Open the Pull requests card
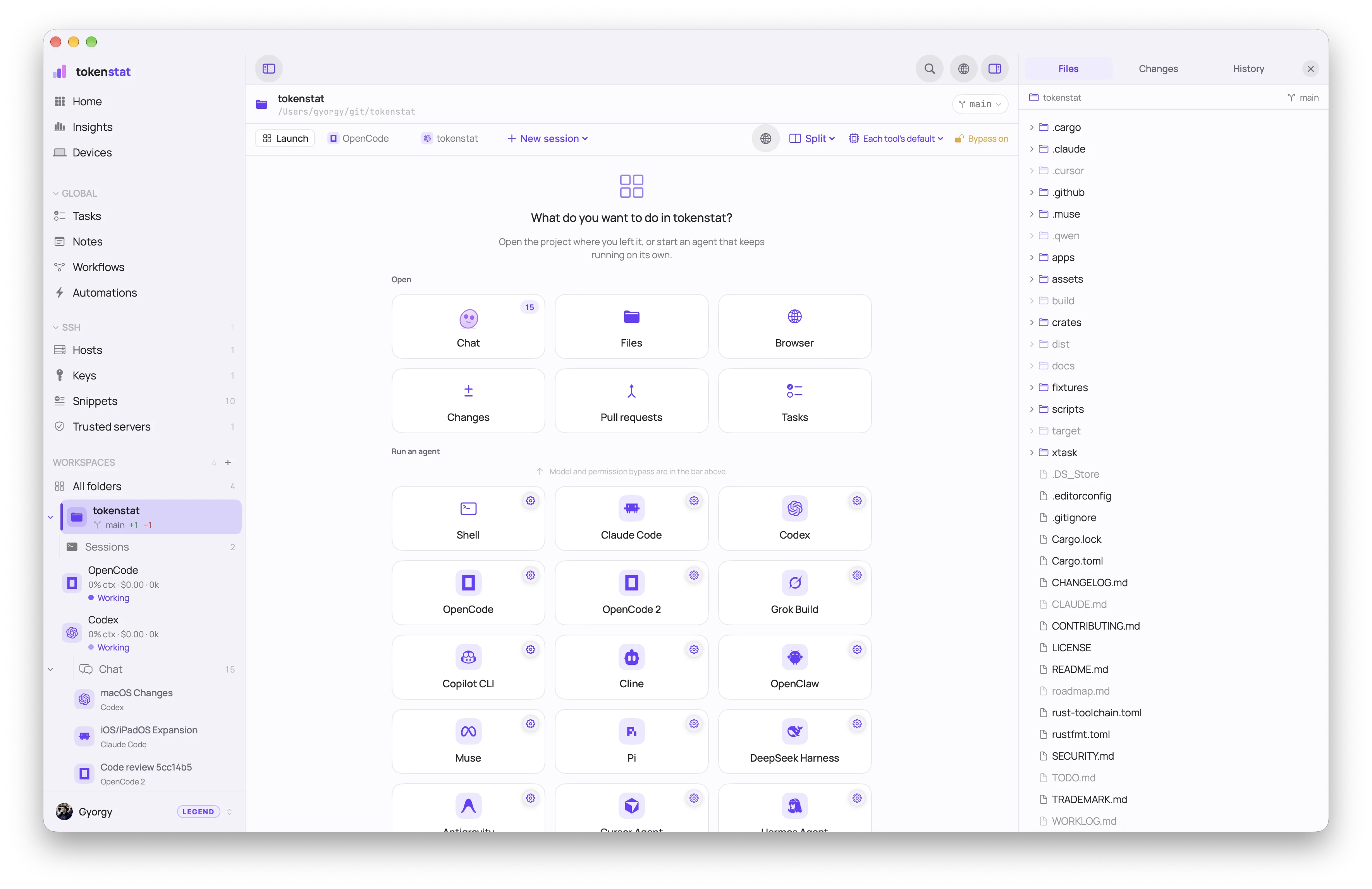This screenshot has width=1372, height=889. point(631,401)
